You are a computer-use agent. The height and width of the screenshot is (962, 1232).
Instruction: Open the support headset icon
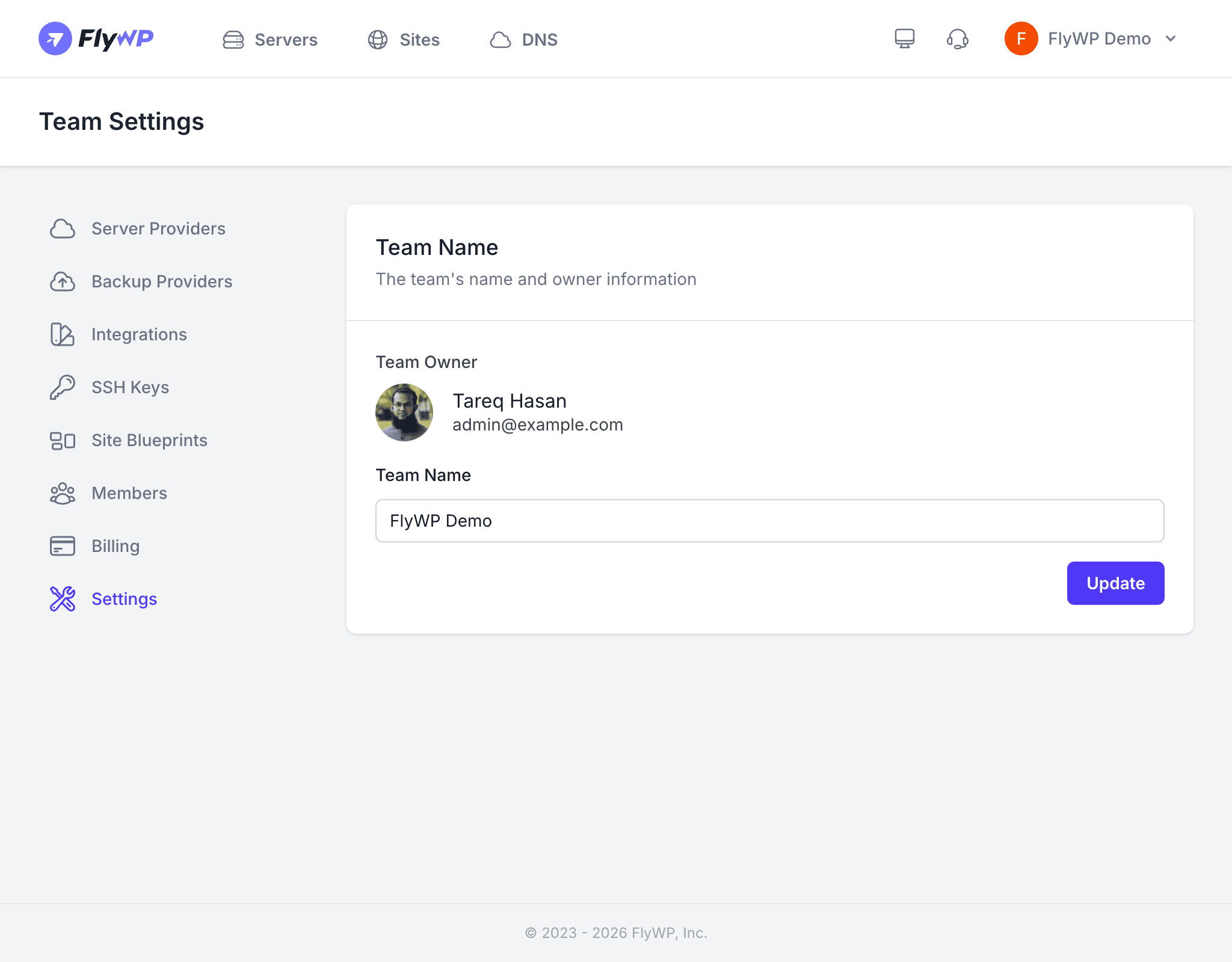click(x=958, y=38)
